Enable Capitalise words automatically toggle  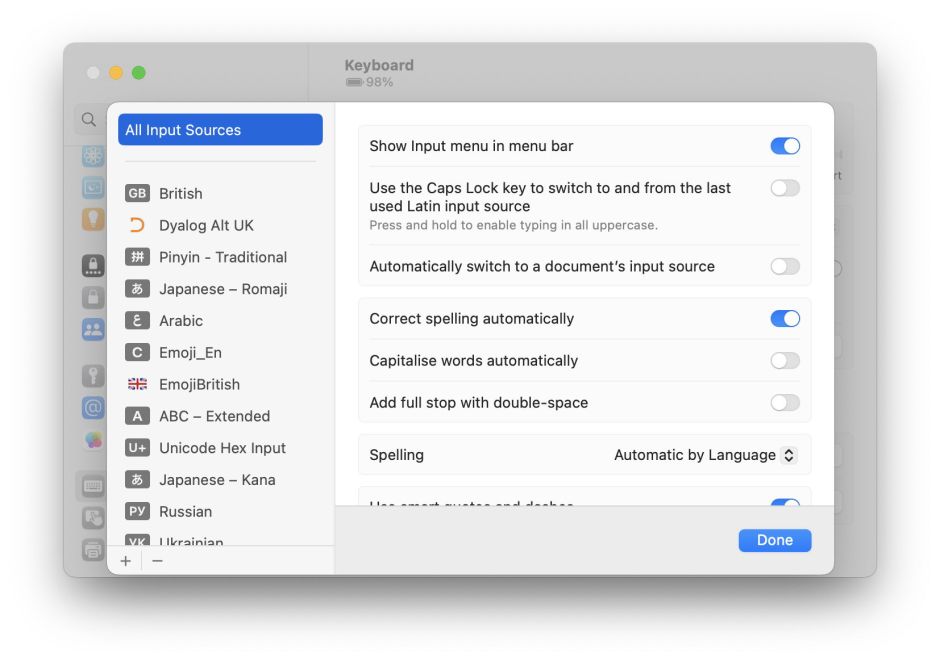[x=785, y=361]
